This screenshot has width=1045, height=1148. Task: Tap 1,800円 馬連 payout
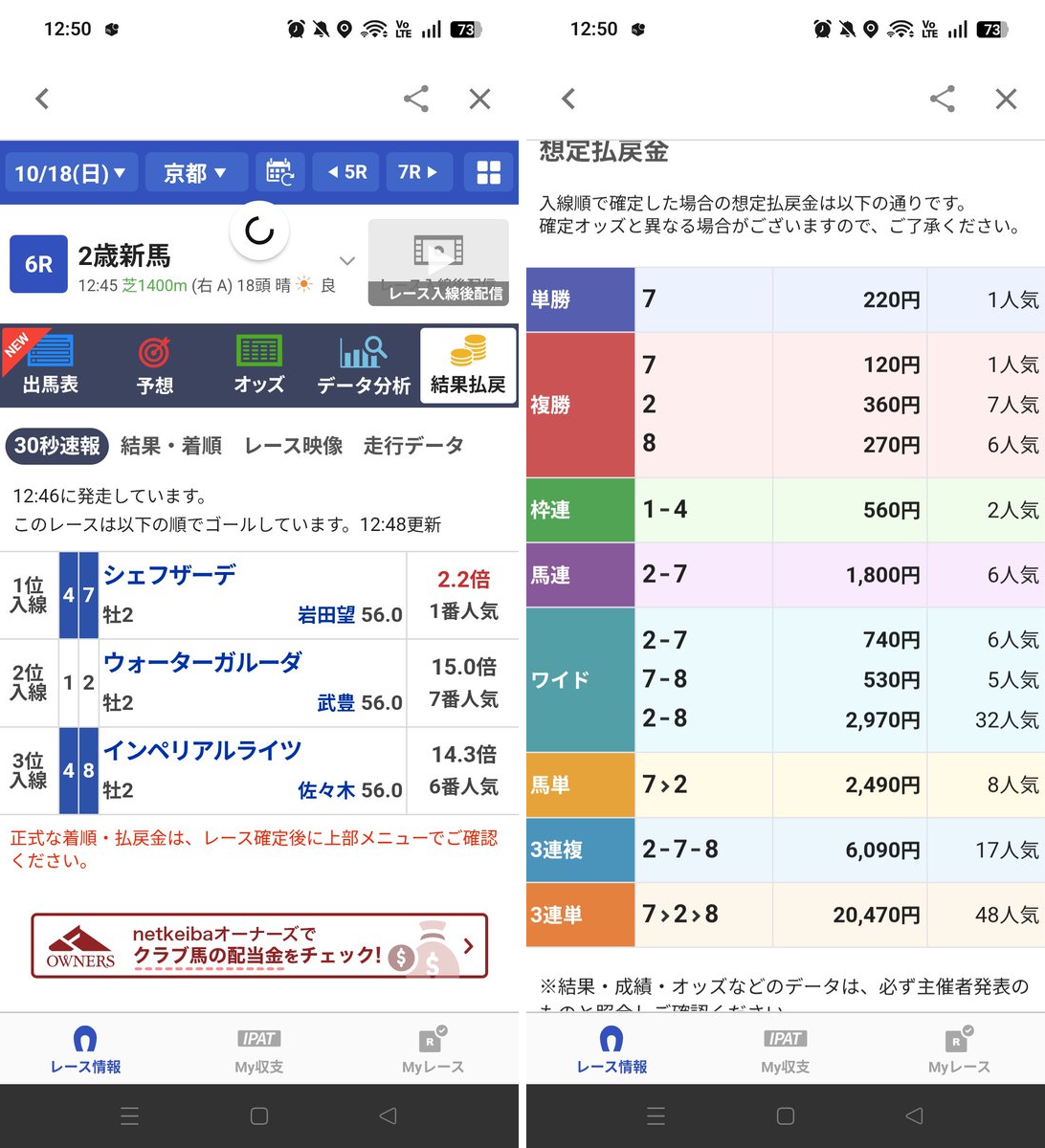882,576
